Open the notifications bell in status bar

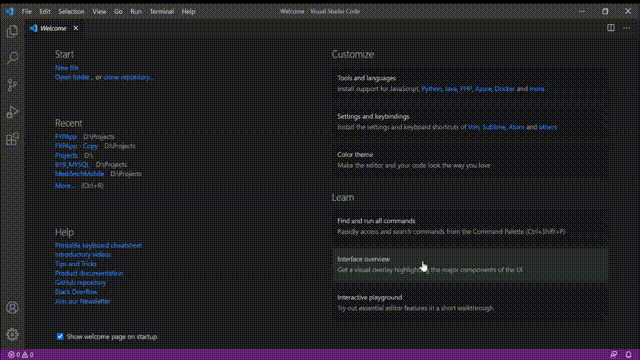pos(629,354)
